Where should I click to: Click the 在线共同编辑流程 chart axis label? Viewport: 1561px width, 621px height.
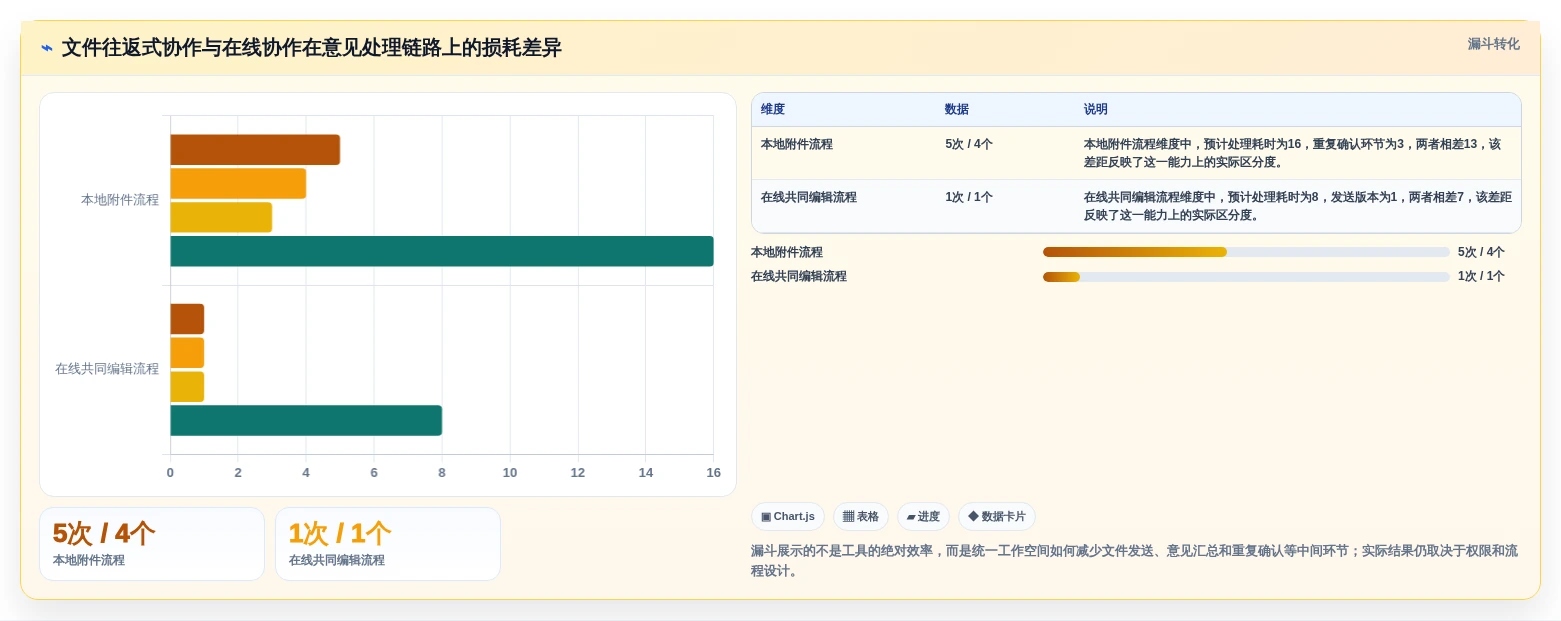[107, 369]
